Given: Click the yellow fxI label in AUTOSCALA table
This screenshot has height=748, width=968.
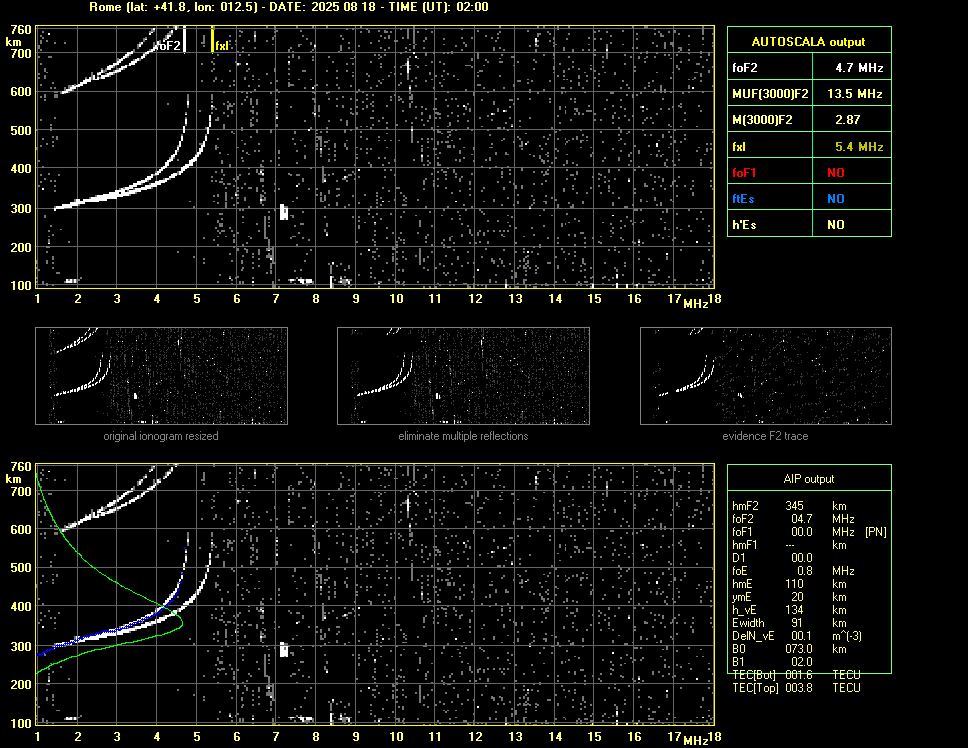Looking at the screenshot, I should coord(738,147).
